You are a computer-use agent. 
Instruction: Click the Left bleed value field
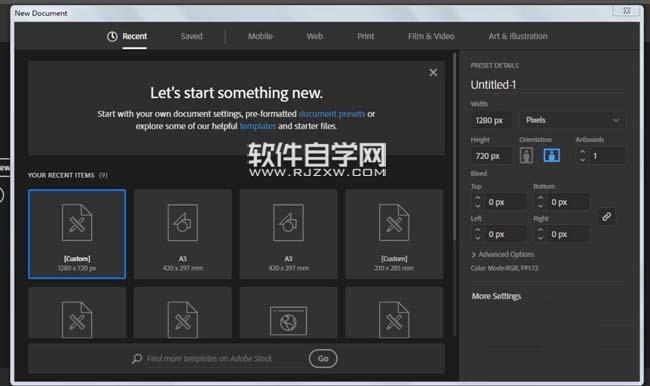tap(505, 234)
